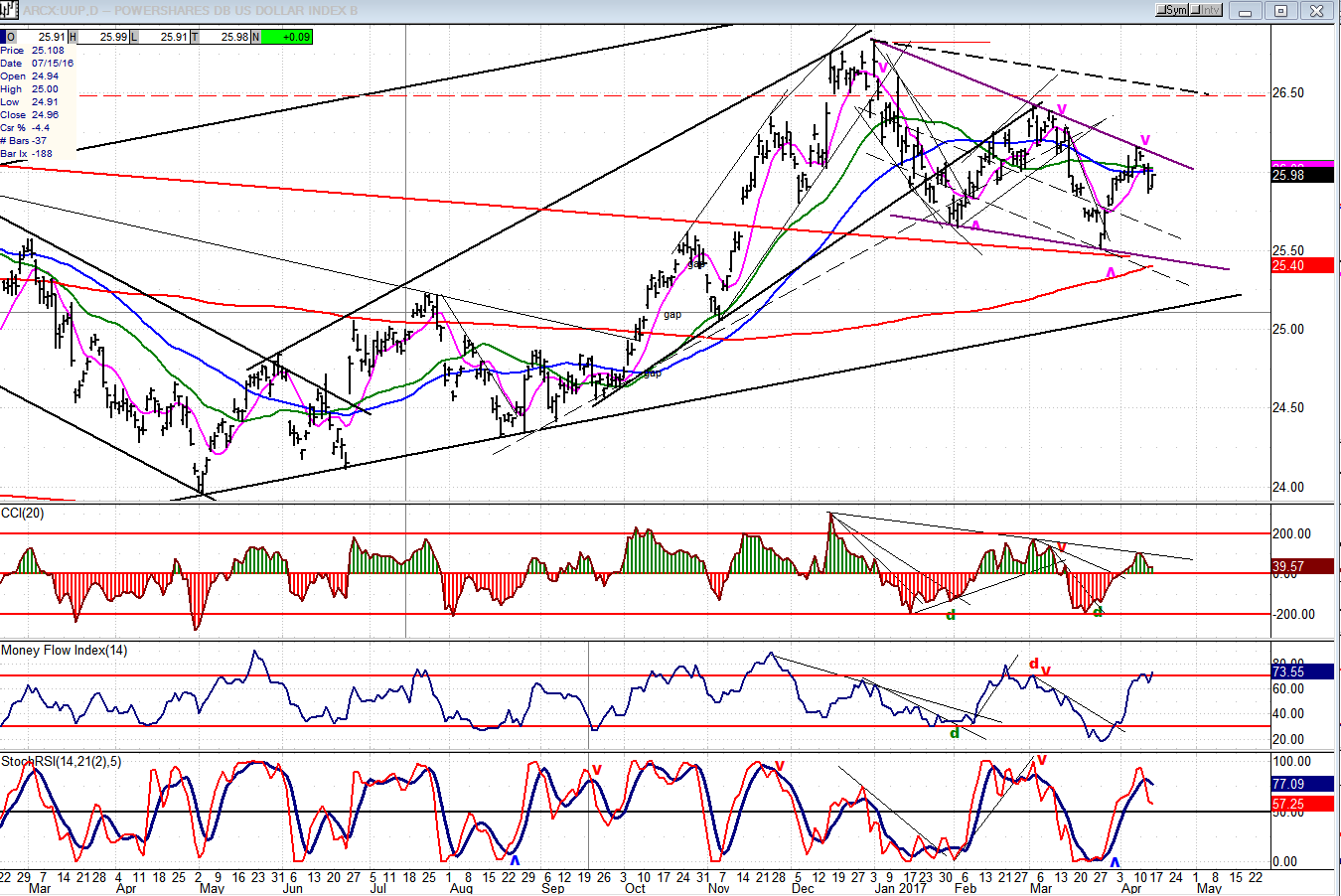Toggle the Sym link button
Screen dimensions: 1341x896
coord(1172,10)
